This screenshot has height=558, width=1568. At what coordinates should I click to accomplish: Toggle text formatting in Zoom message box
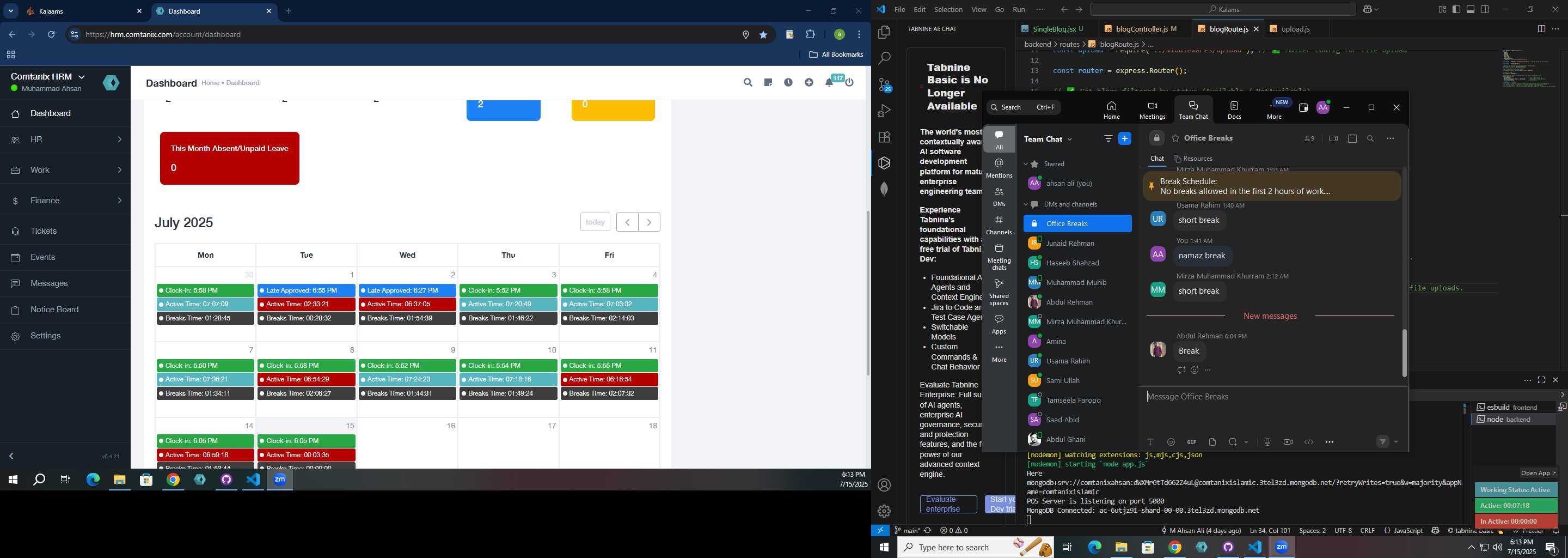pyautogui.click(x=1150, y=442)
